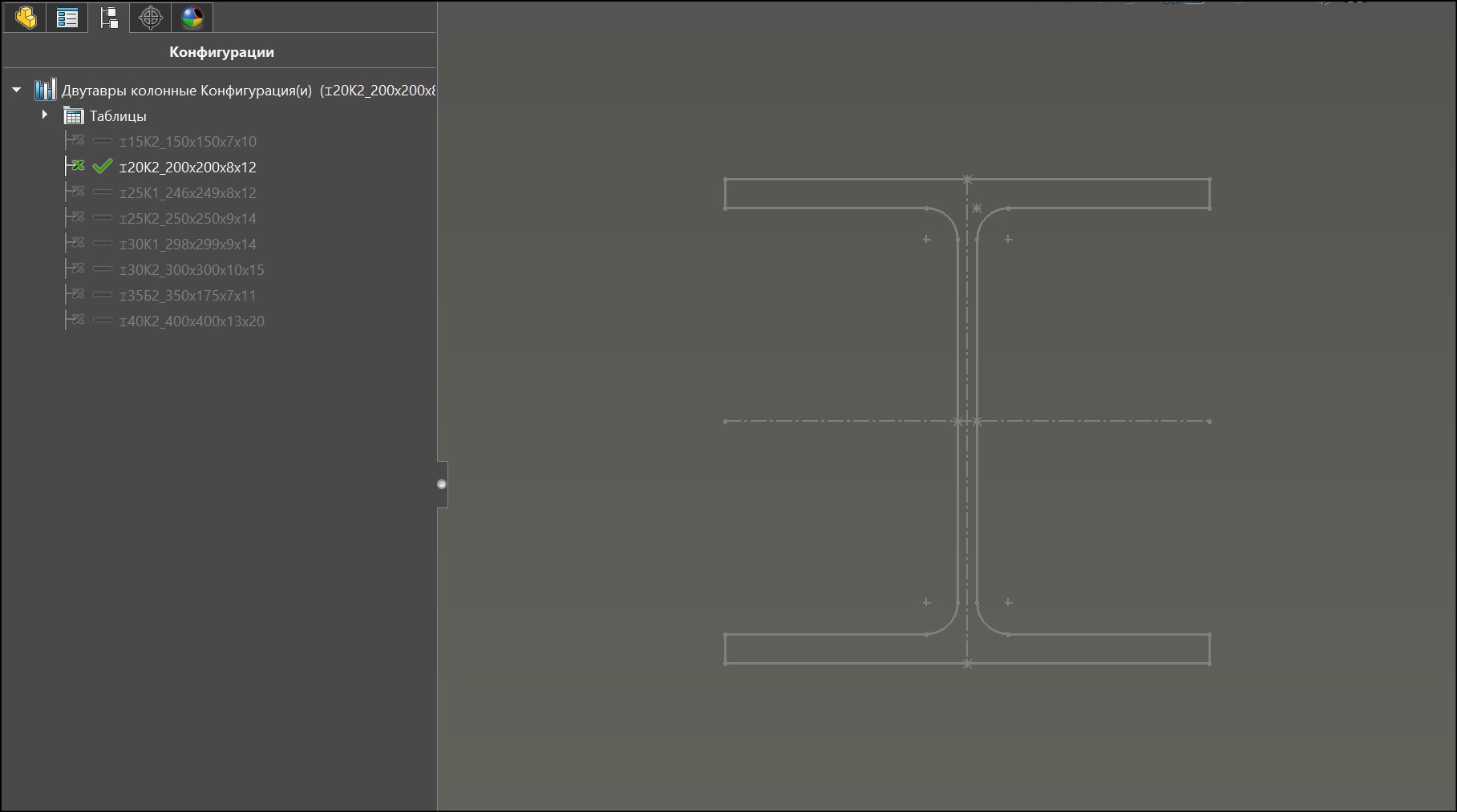Click the dash state icon of 25К1_246x249x8x12

point(102,192)
